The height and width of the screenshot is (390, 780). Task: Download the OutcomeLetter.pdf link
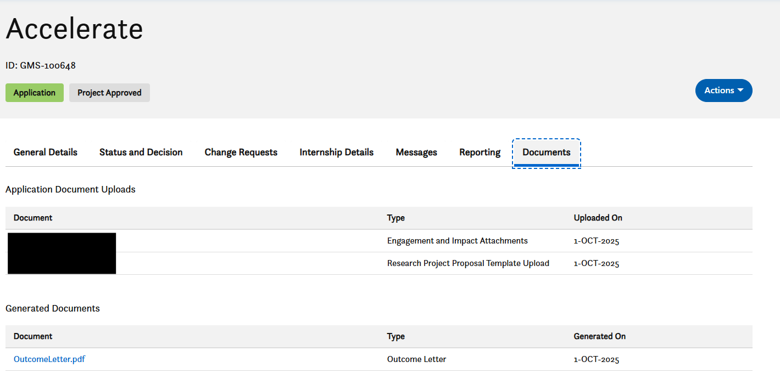49,359
